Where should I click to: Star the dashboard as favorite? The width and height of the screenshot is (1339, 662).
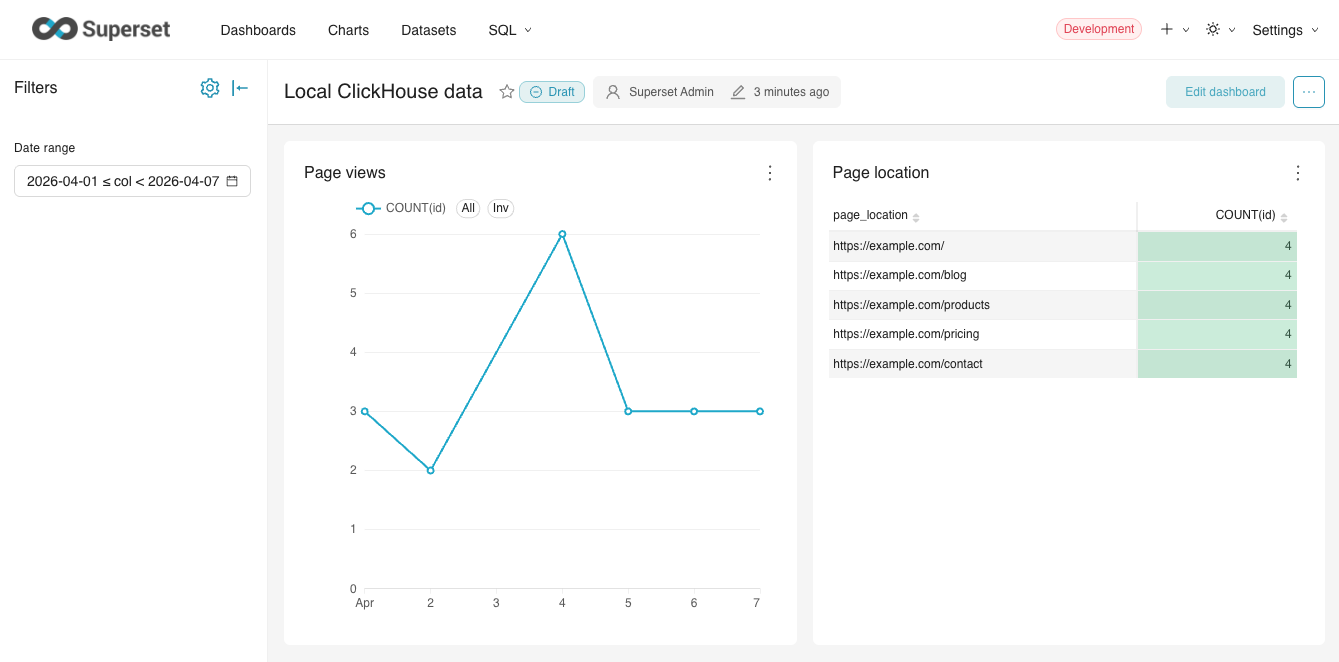click(507, 92)
